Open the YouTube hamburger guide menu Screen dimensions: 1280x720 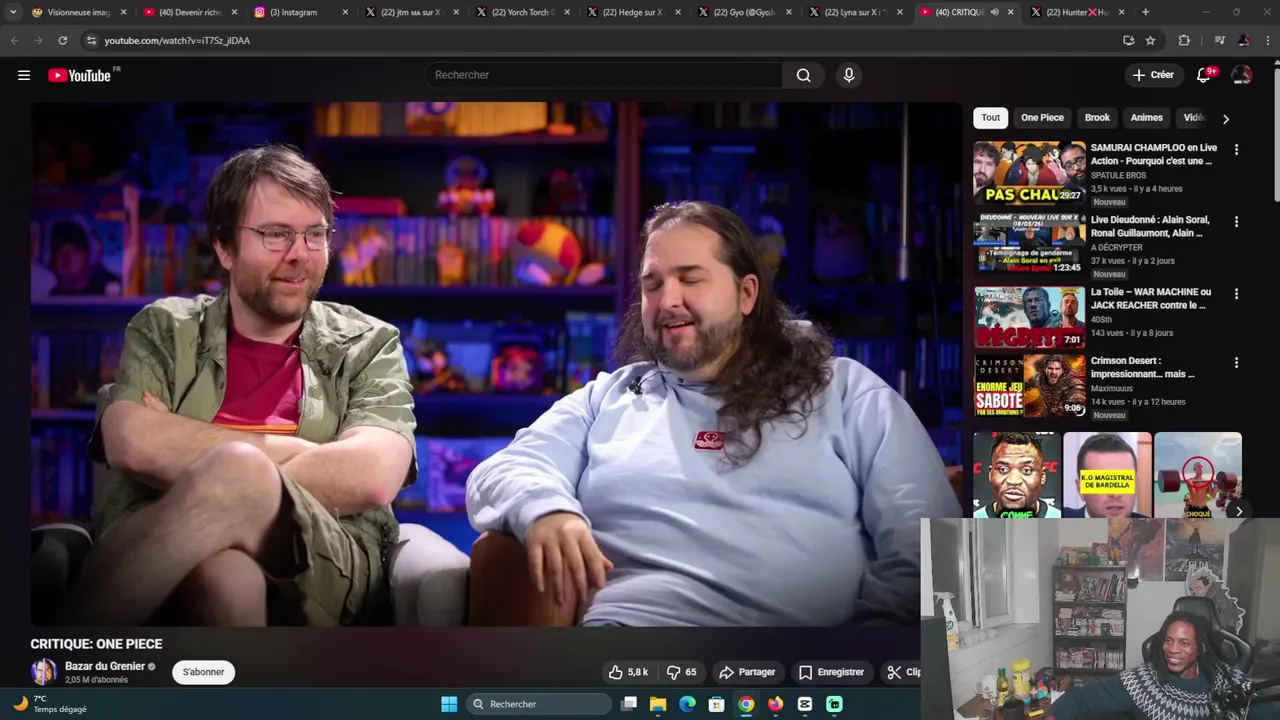pos(24,75)
